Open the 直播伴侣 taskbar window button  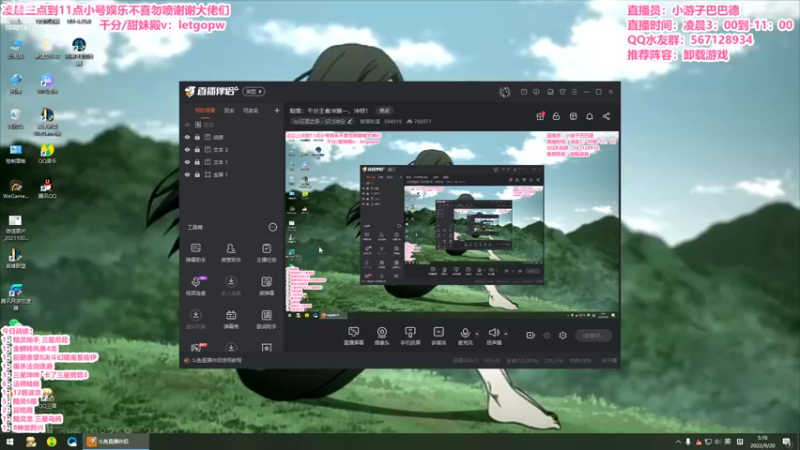(x=116, y=442)
